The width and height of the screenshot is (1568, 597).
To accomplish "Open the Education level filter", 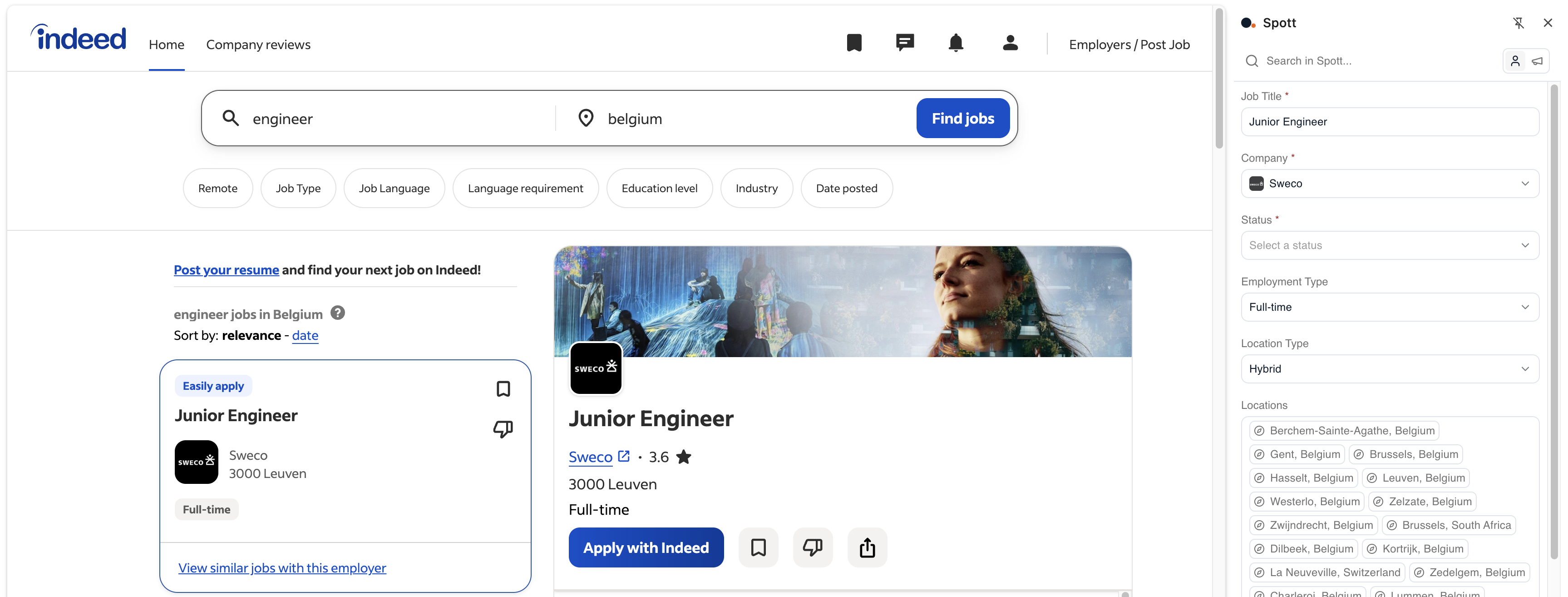I will 659,188.
